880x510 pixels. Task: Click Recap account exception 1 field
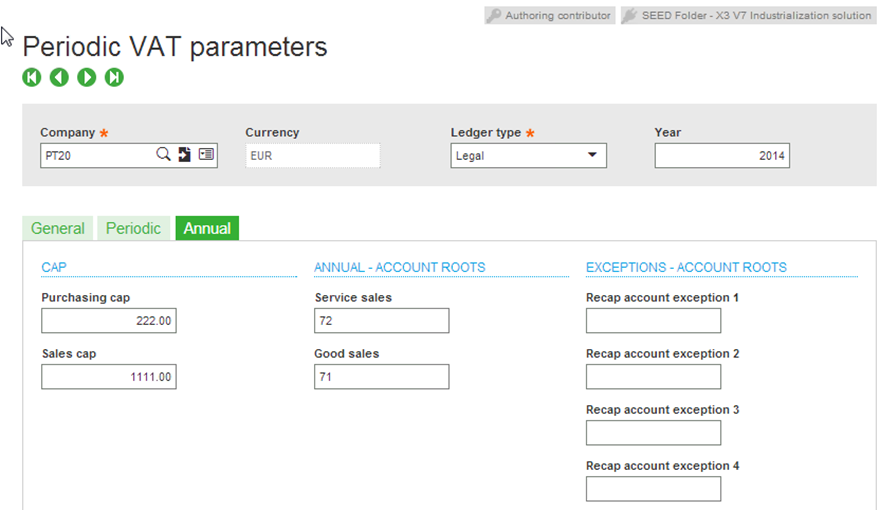point(653,320)
